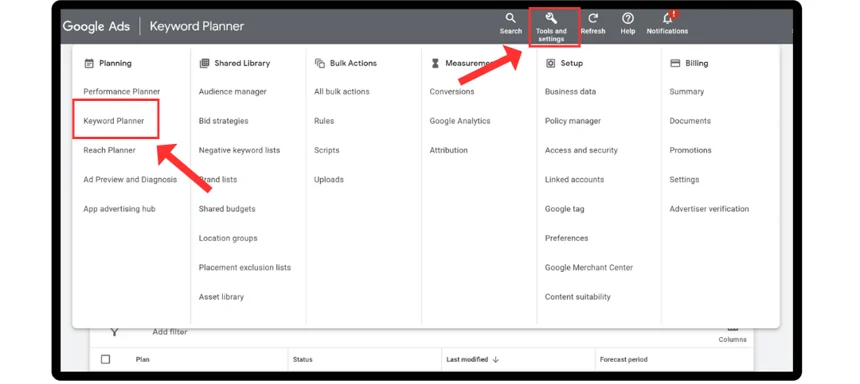Image resolution: width=860 pixels, height=384 pixels.
Task: Open Uploads under Bulk Actions
Action: tap(329, 179)
